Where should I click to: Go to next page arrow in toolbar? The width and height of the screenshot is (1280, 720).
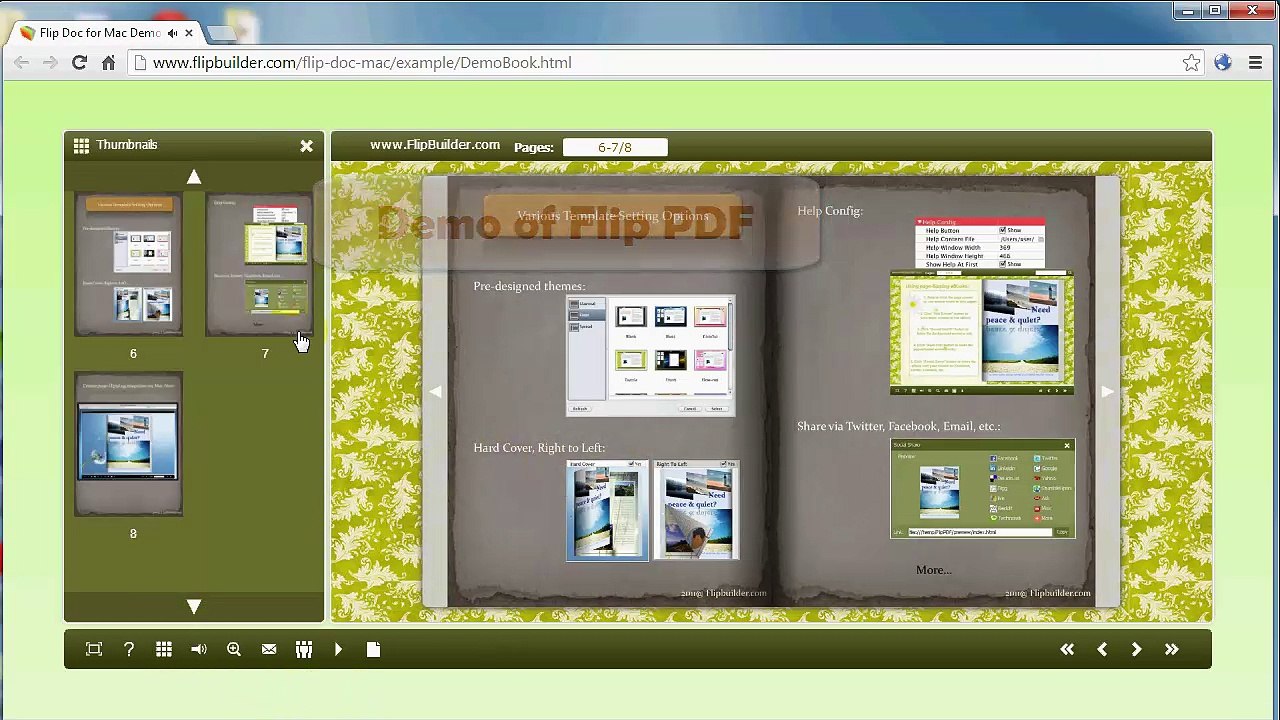tap(1136, 649)
